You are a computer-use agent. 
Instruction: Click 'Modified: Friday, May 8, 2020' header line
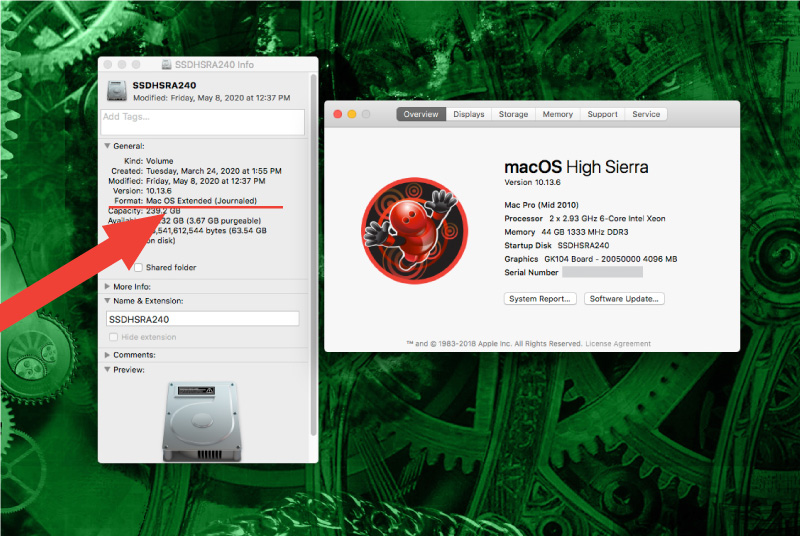point(212,98)
